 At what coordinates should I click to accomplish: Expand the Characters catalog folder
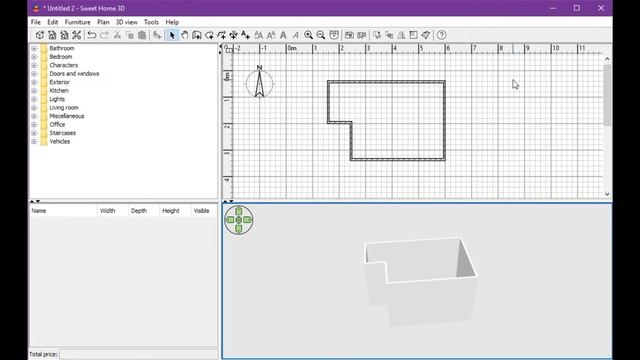(34, 65)
